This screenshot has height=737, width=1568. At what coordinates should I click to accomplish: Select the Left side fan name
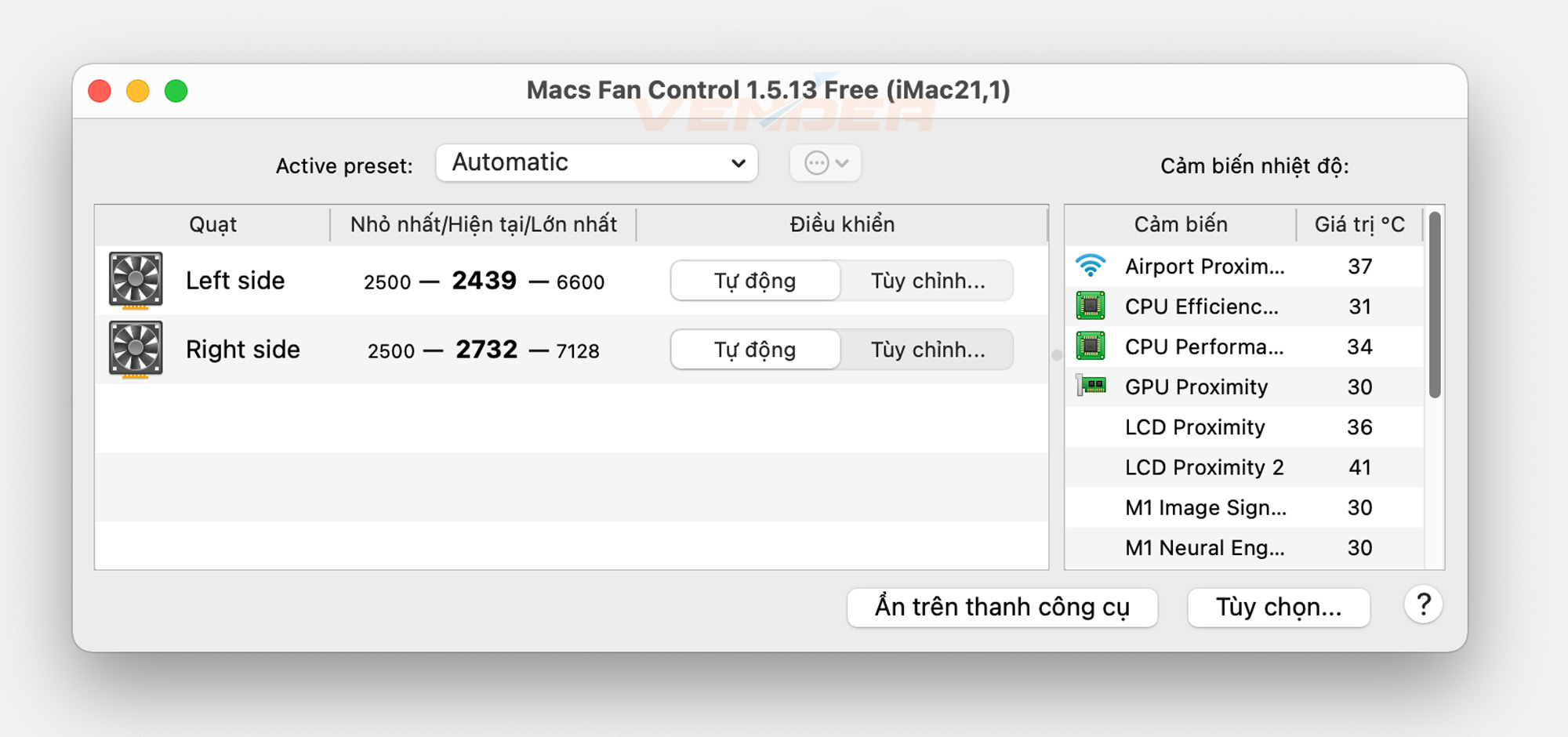(235, 281)
